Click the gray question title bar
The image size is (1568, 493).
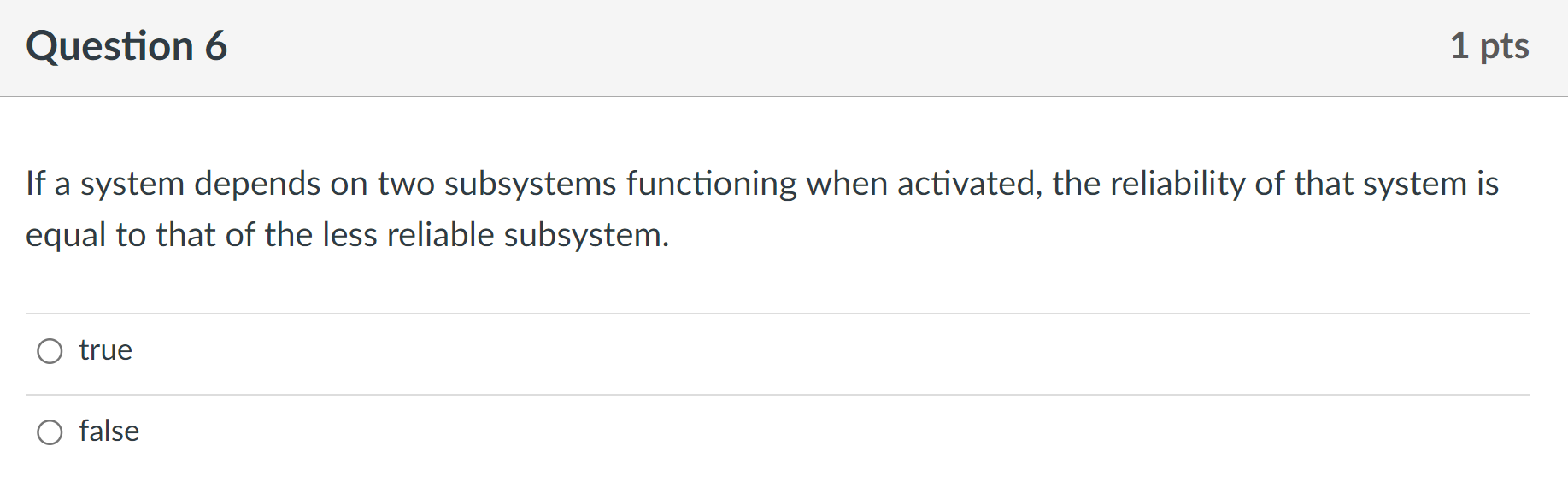pyautogui.click(x=769, y=46)
